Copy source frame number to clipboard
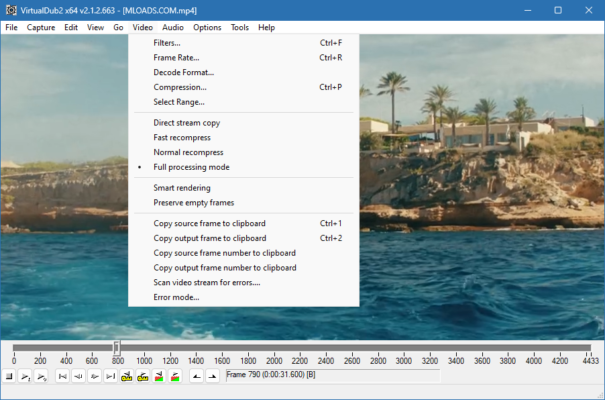605x400 pixels. [243, 253]
